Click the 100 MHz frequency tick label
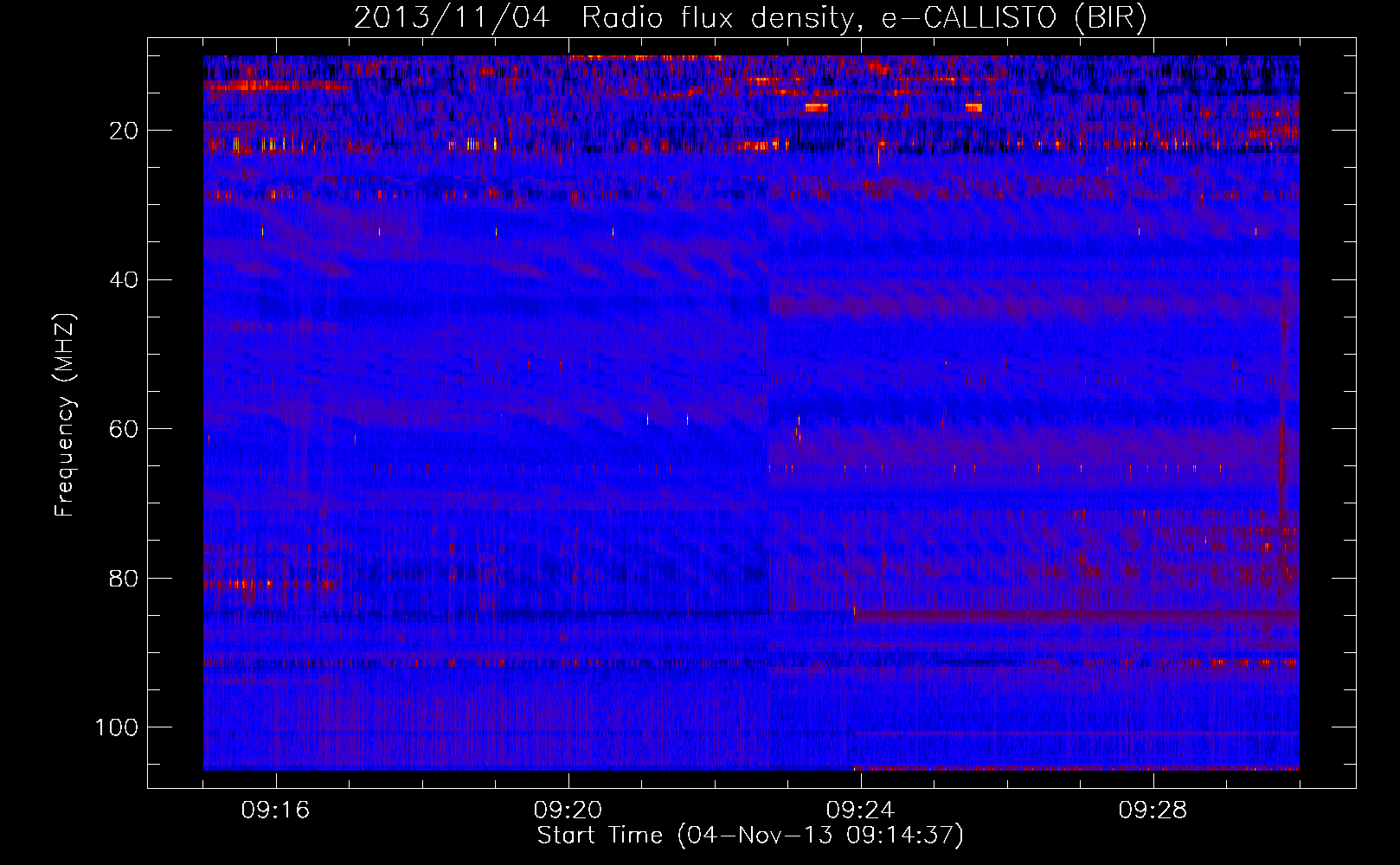Viewport: 1400px width, 865px height. (117, 727)
